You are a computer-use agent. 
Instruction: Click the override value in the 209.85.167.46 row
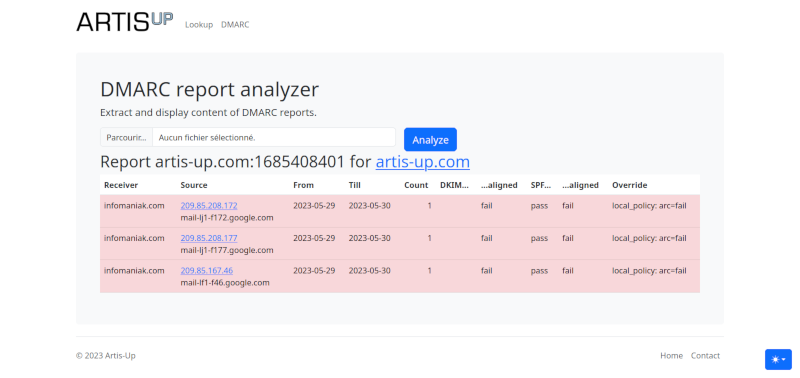click(649, 271)
